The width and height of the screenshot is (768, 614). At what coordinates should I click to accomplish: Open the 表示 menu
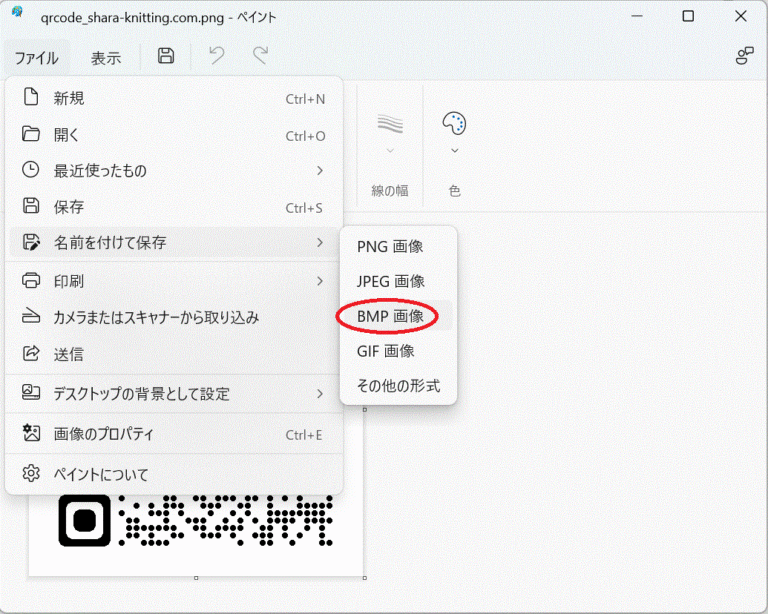(x=106, y=58)
